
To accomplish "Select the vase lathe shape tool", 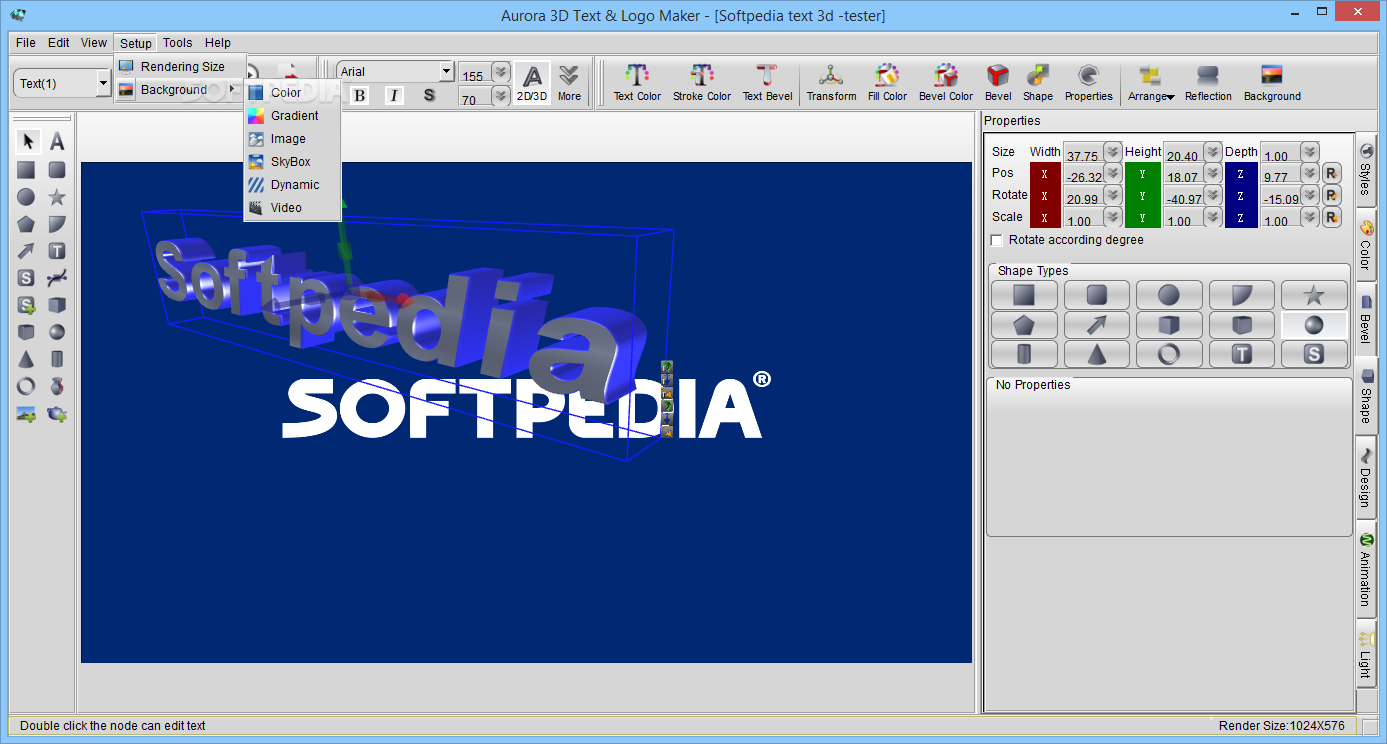I will 58,386.
